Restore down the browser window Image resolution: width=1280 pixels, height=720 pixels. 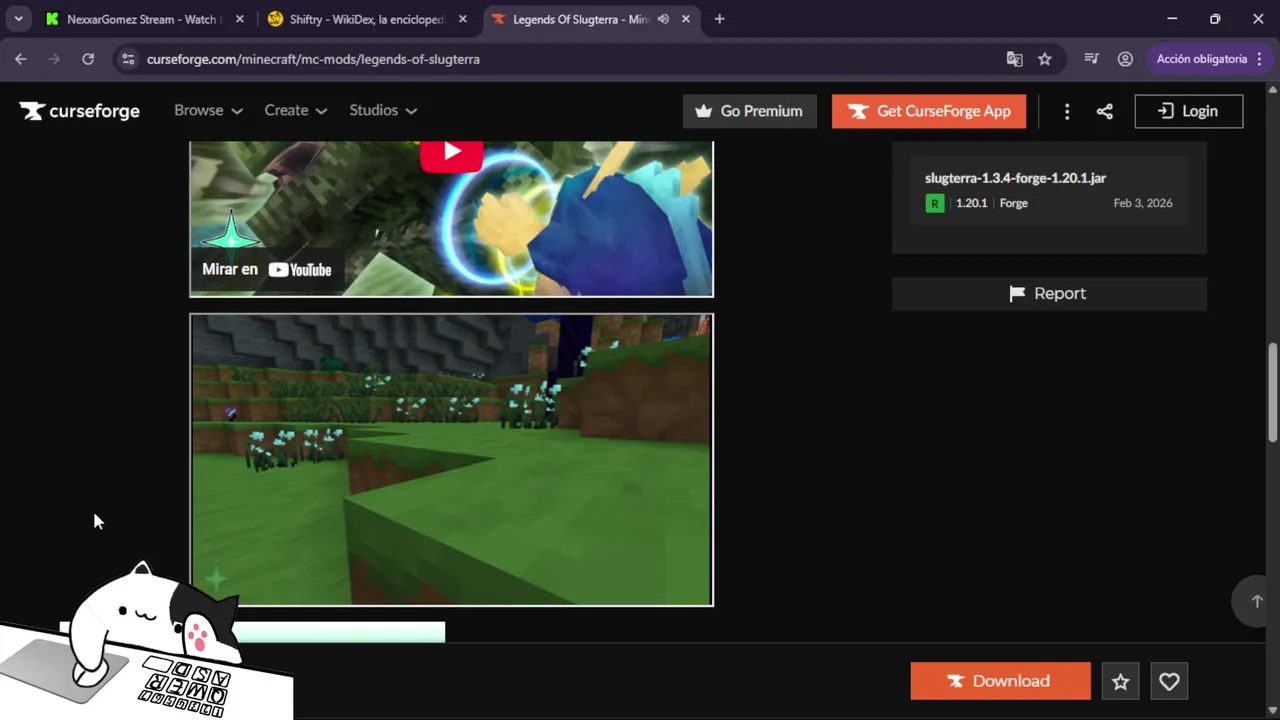(x=1215, y=19)
